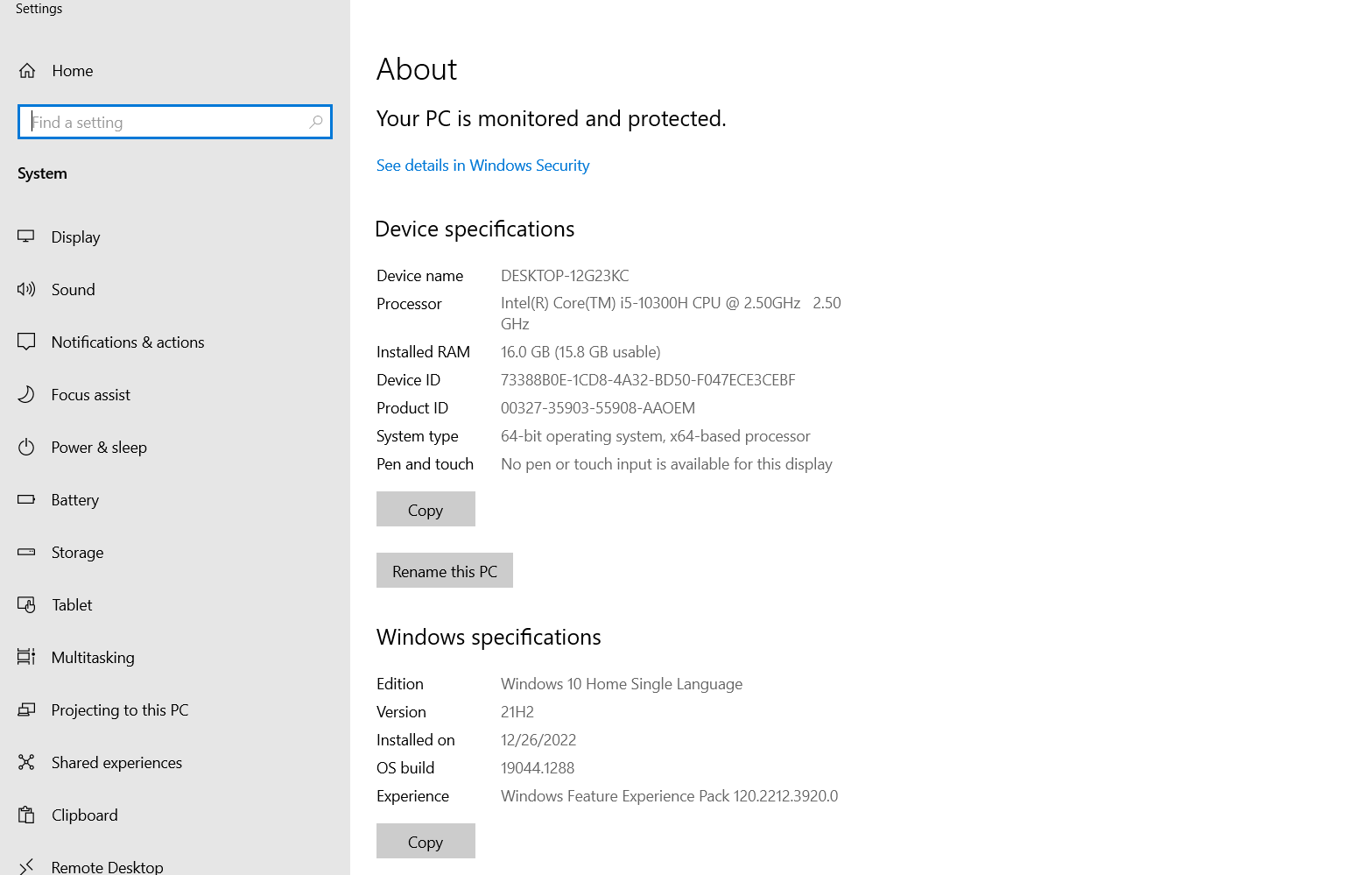
Task: Focus the Find a setting search box
Action: [x=166, y=122]
